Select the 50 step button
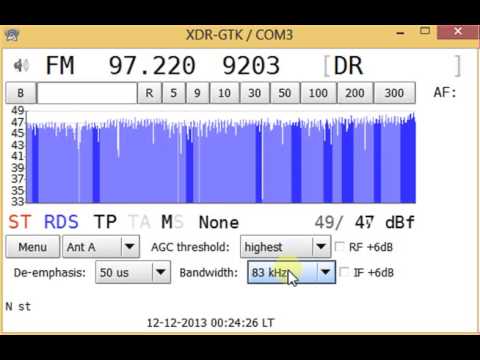The image size is (480, 360). [285, 93]
